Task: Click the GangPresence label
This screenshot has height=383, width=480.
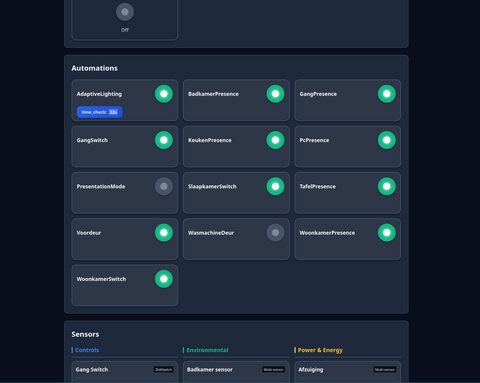Action: (x=318, y=94)
